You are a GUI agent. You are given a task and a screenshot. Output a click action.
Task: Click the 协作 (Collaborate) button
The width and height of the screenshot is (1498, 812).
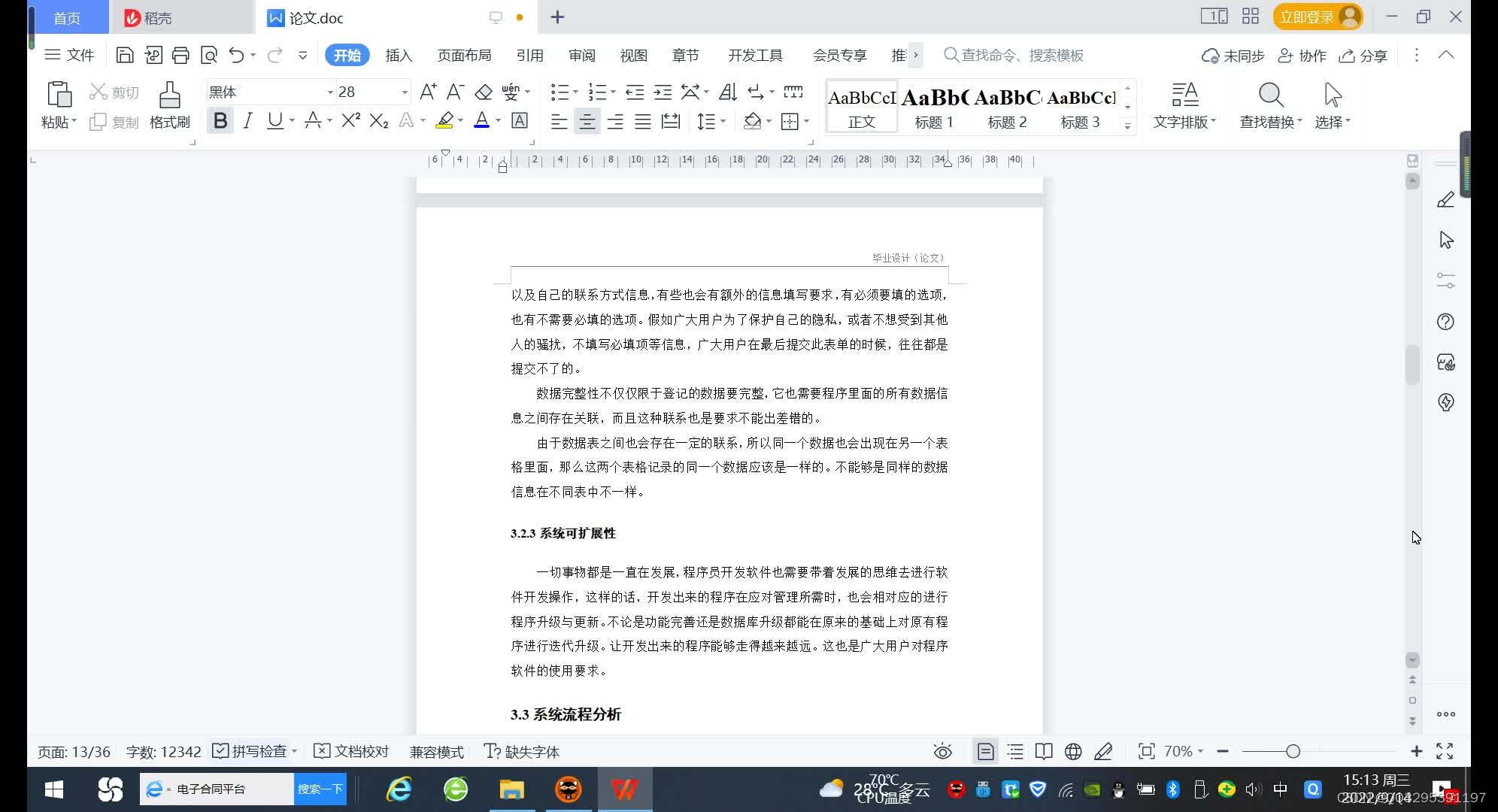click(1302, 56)
